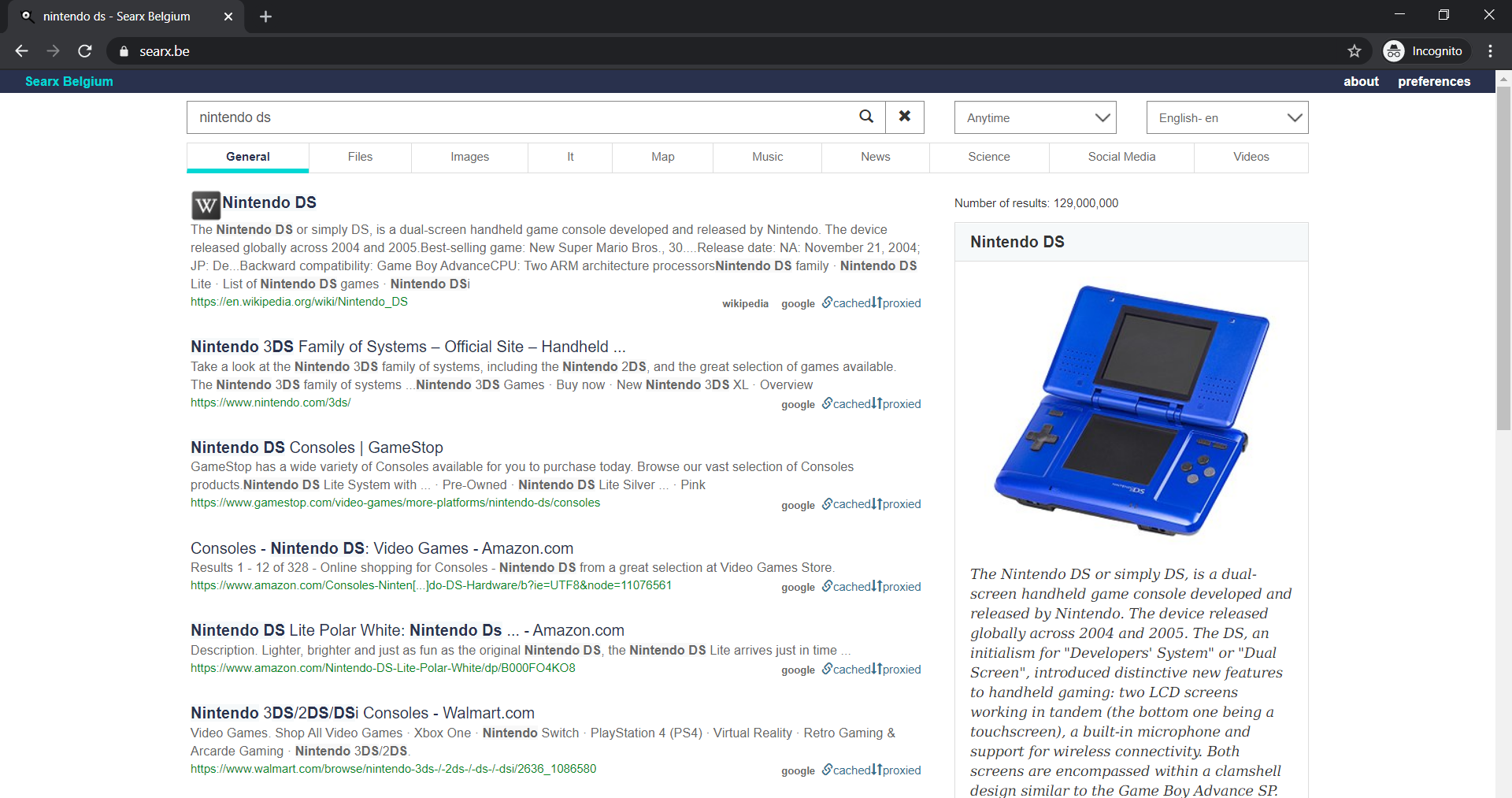
Task: Open the Nintendo DS Consoles GameStop result
Action: tap(317, 447)
